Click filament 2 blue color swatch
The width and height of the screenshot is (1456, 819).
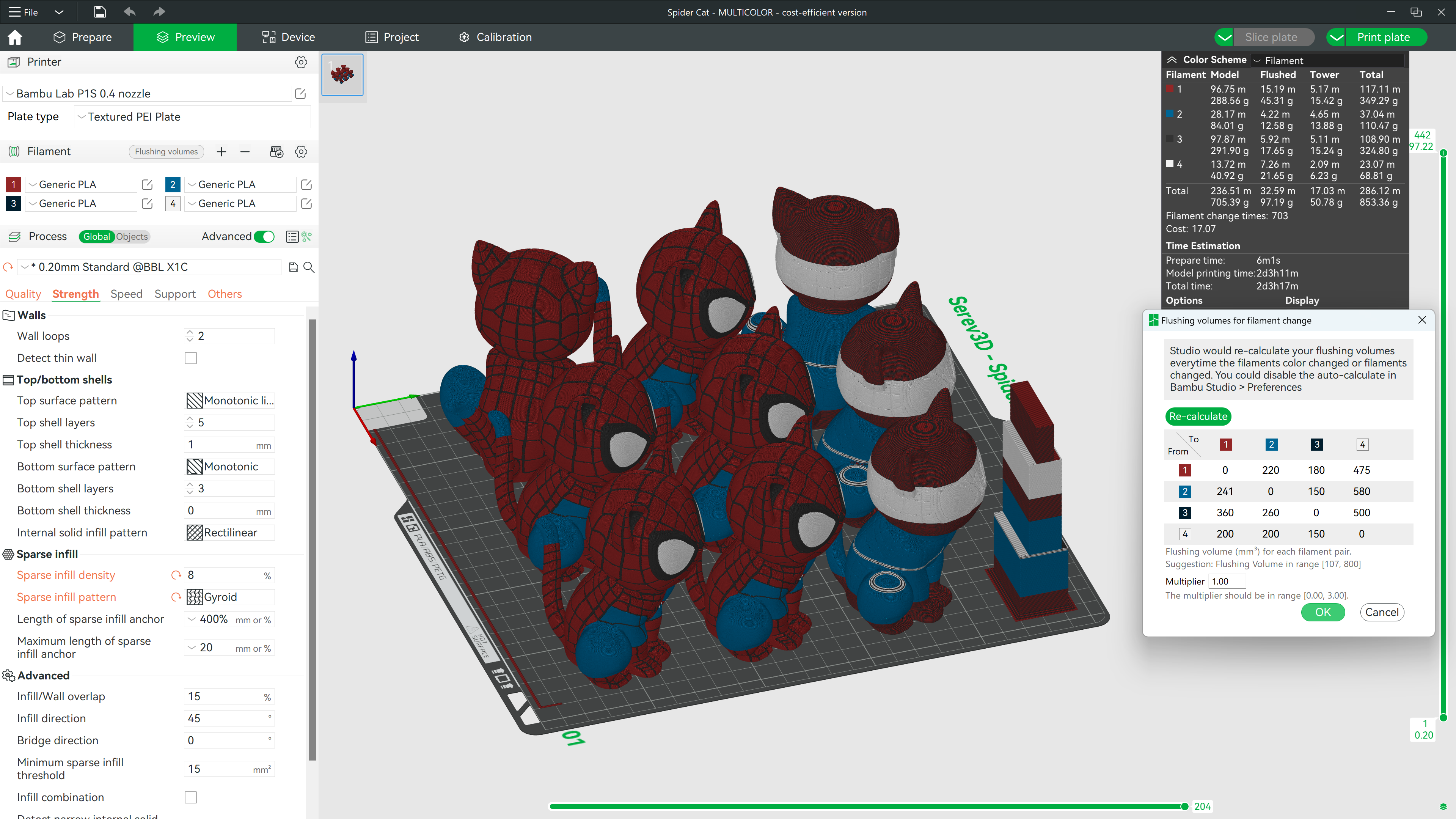(x=173, y=185)
